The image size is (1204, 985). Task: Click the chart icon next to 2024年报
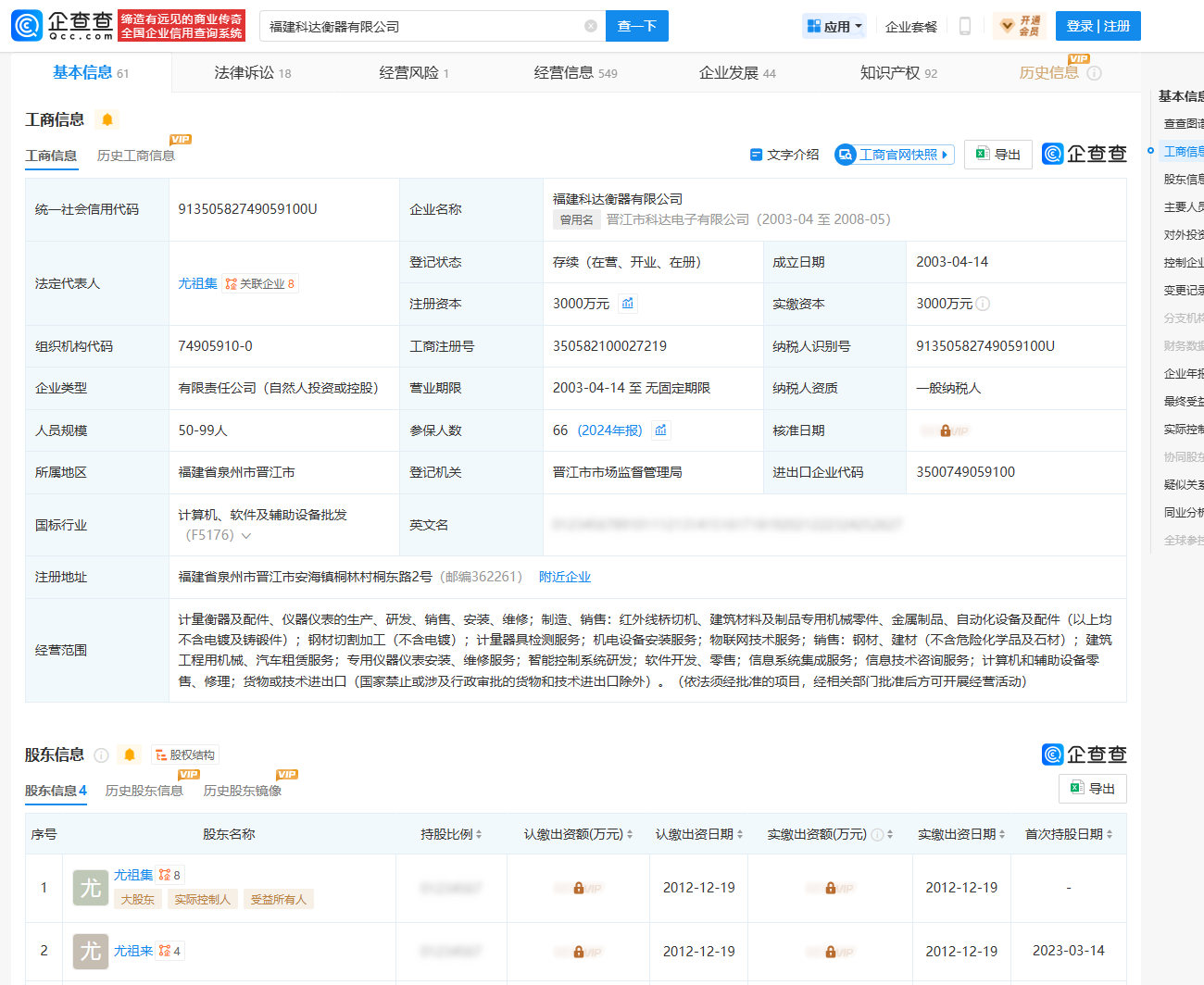pos(660,430)
